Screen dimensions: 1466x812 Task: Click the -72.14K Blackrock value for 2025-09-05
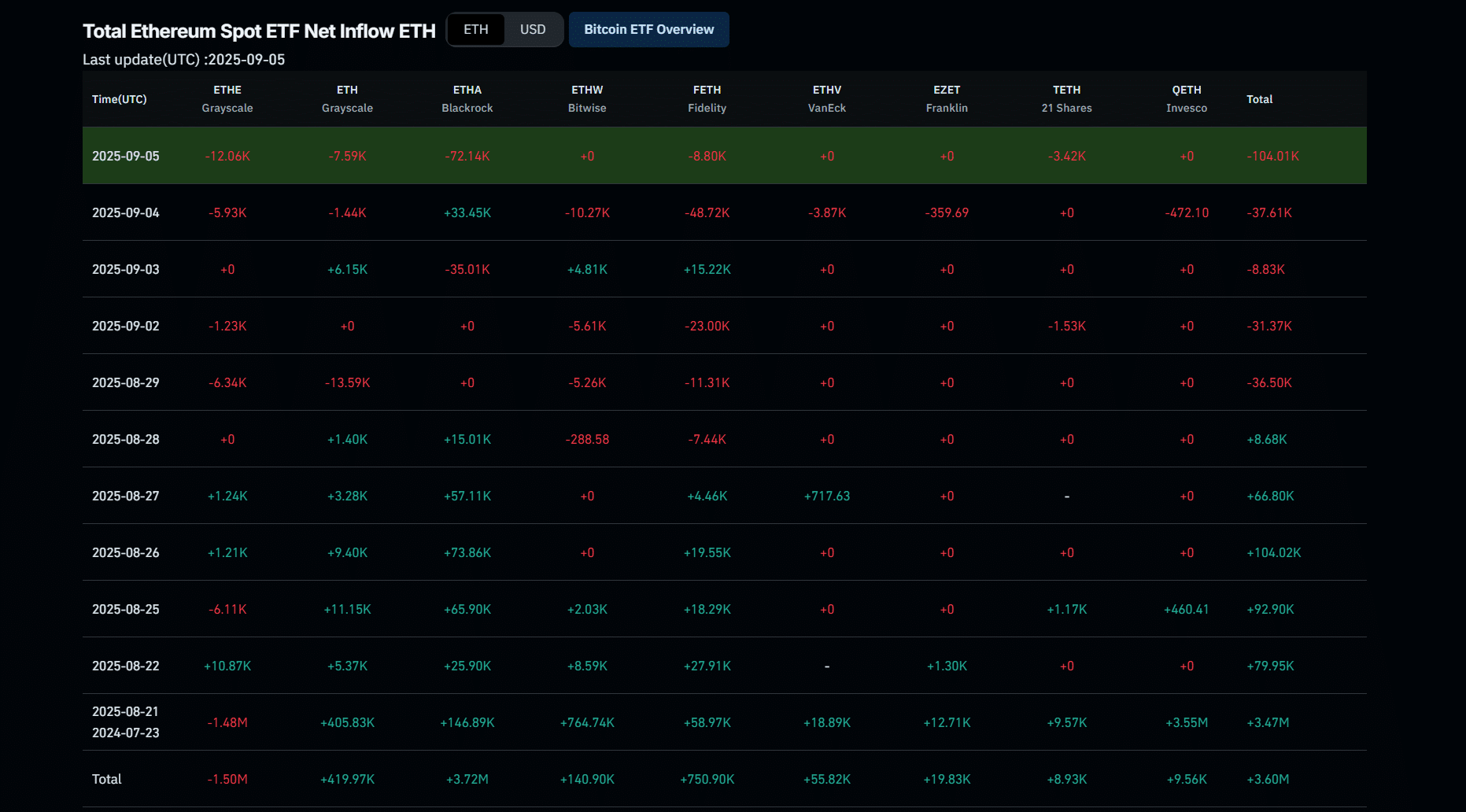coord(467,156)
